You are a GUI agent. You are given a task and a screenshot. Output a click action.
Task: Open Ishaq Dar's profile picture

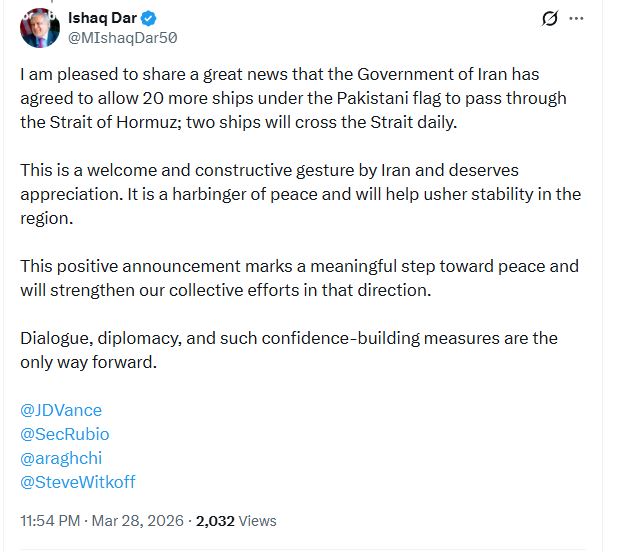[x=40, y=27]
